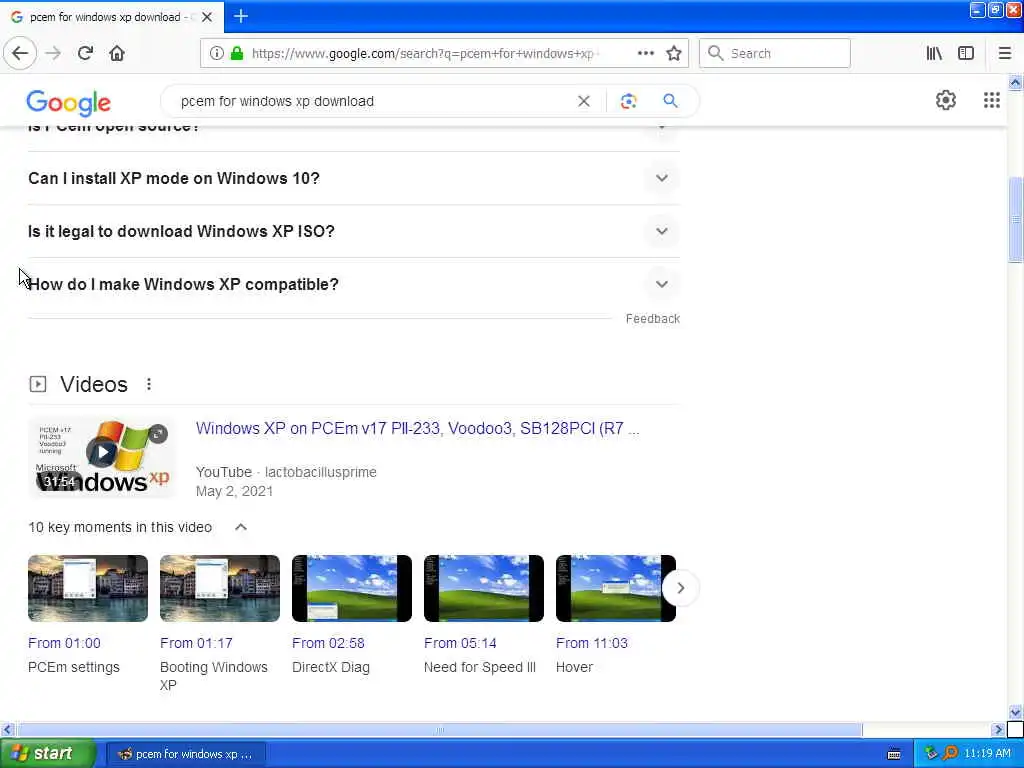This screenshot has height=768, width=1024.
Task: Click the Google search magnifier button
Action: tap(670, 101)
